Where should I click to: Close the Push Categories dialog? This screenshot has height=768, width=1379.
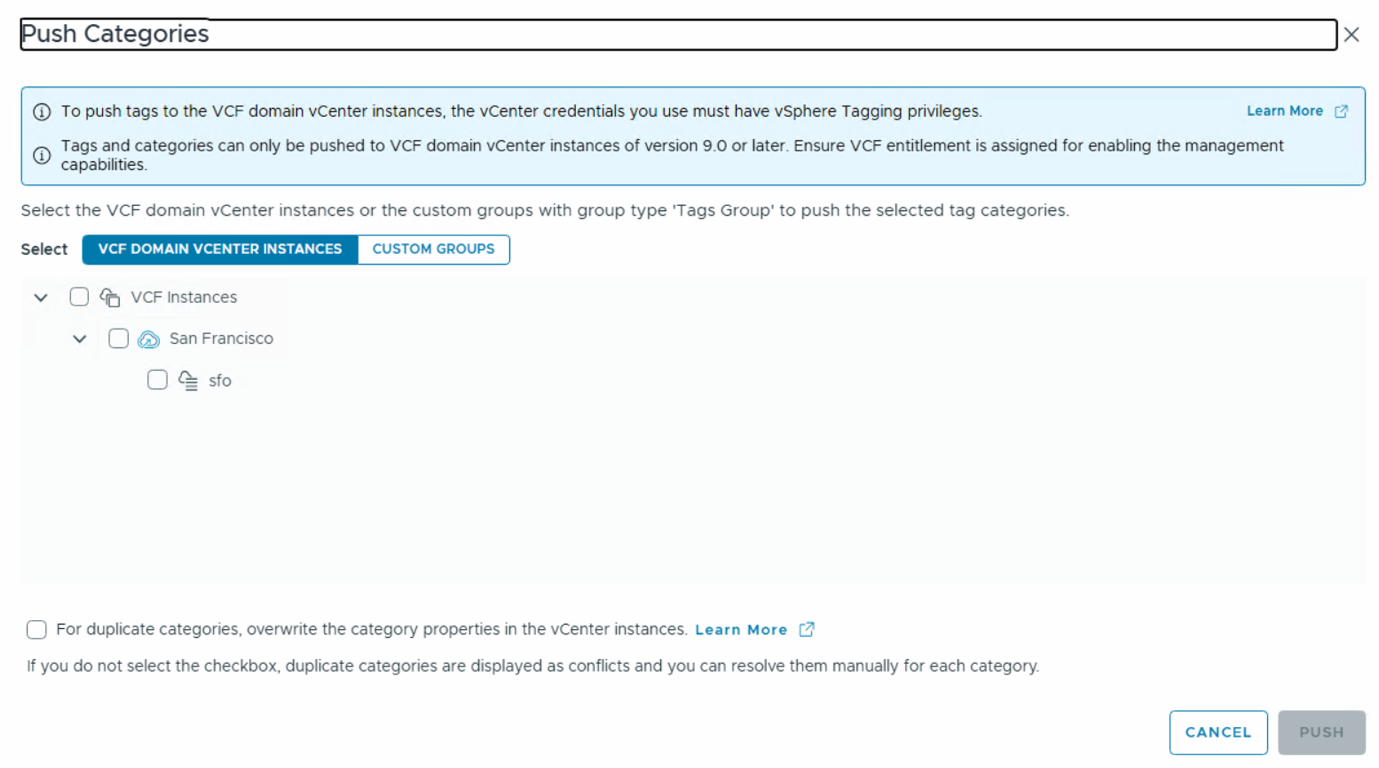(1351, 33)
